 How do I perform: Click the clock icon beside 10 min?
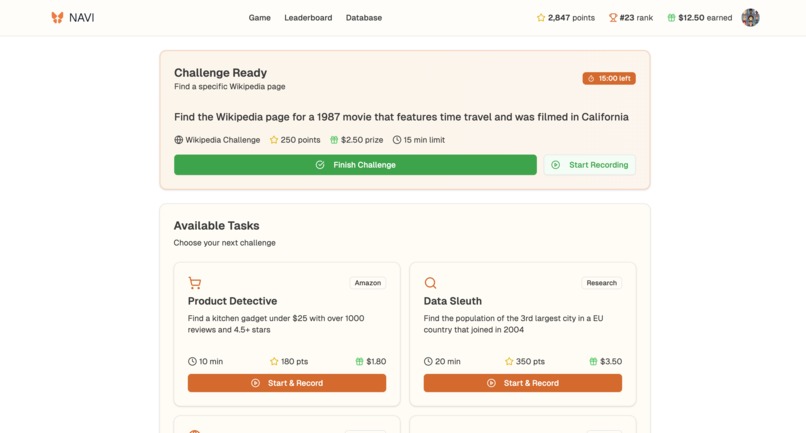point(192,362)
